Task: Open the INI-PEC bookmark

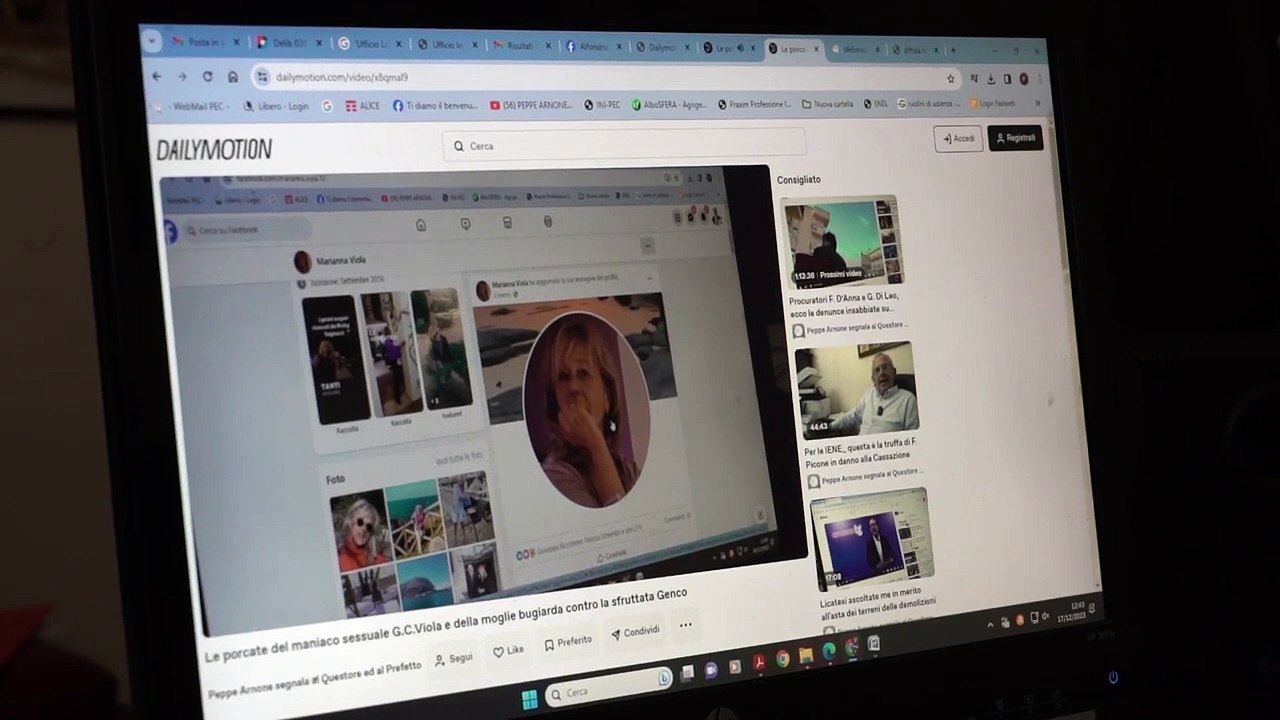Action: click(603, 104)
